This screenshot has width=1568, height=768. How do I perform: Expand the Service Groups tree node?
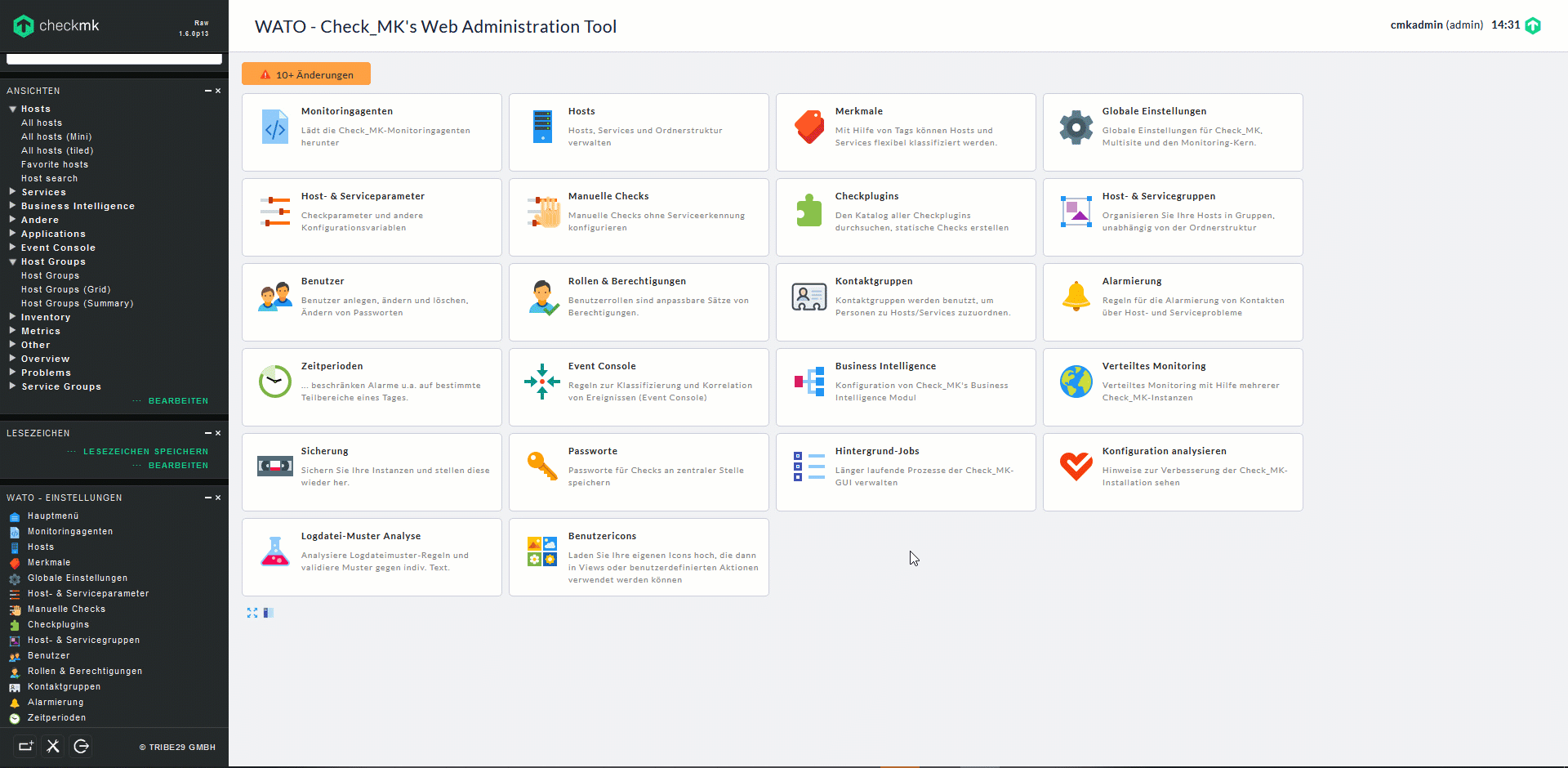(x=13, y=386)
